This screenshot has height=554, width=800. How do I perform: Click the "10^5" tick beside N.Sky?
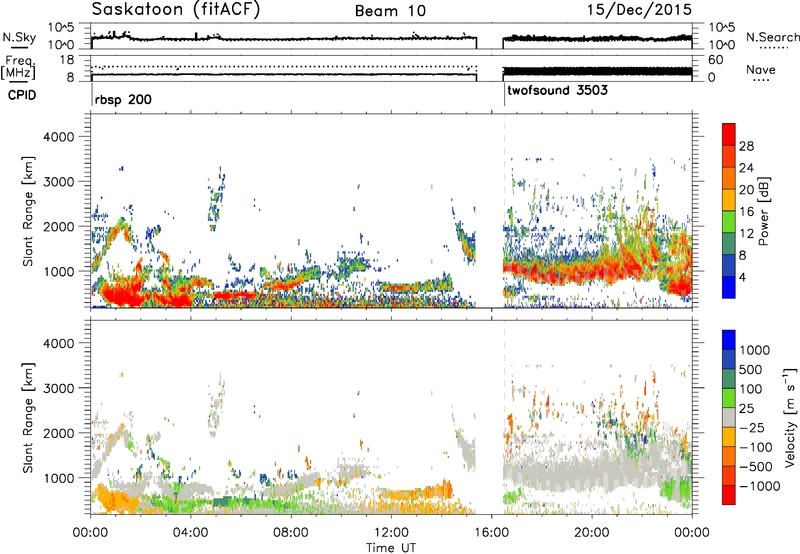click(62, 28)
